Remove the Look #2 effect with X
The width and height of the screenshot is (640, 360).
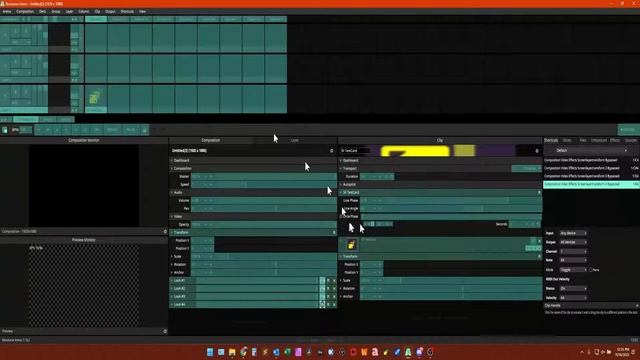(x=334, y=289)
